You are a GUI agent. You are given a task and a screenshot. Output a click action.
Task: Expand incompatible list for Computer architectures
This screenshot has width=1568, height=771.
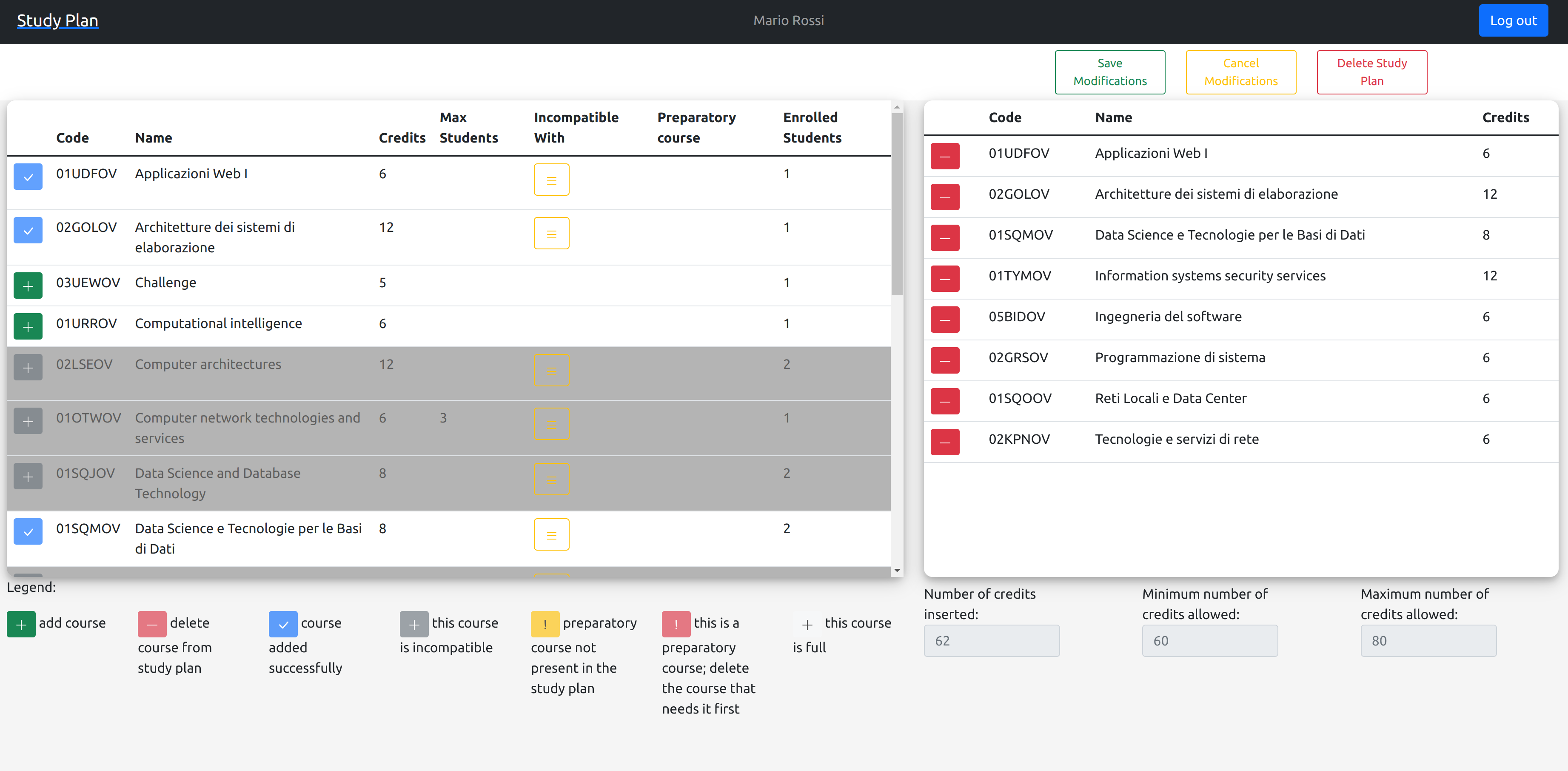(x=551, y=370)
